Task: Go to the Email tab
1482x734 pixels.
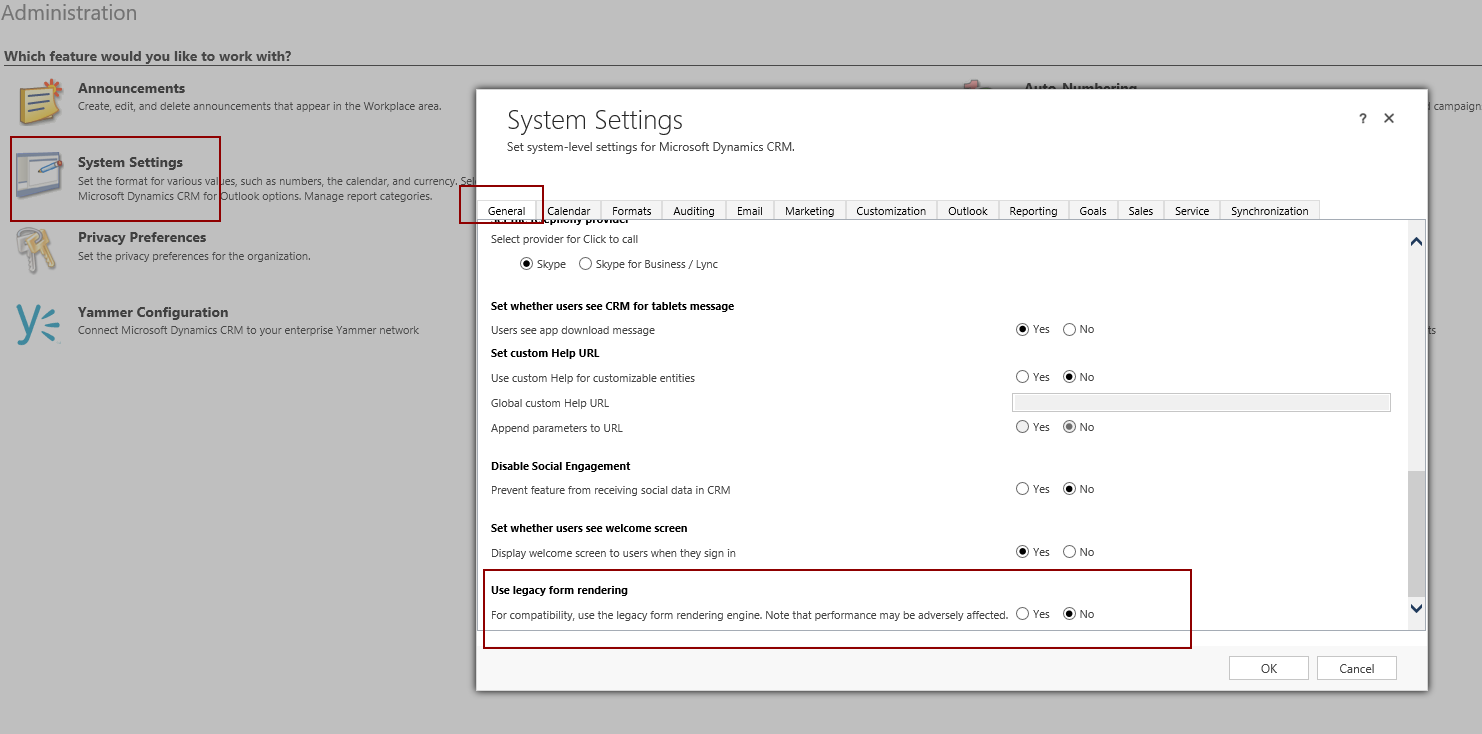Action: tap(749, 210)
